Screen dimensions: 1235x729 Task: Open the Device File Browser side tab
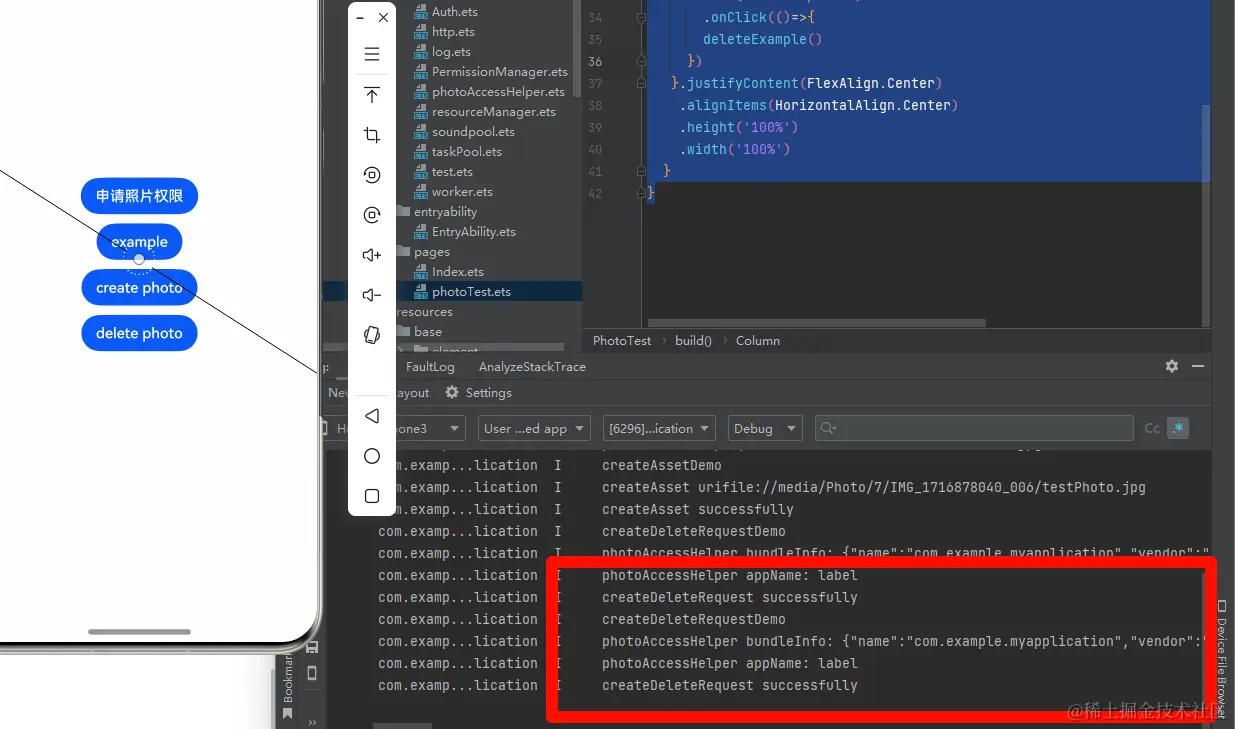click(x=1221, y=658)
